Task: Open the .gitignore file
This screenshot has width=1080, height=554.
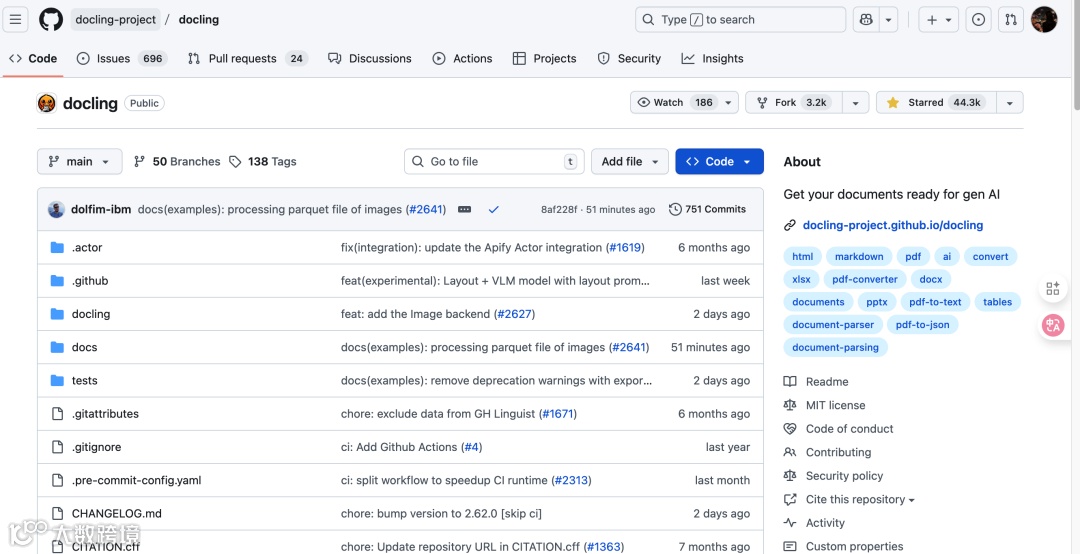Action: 96,447
